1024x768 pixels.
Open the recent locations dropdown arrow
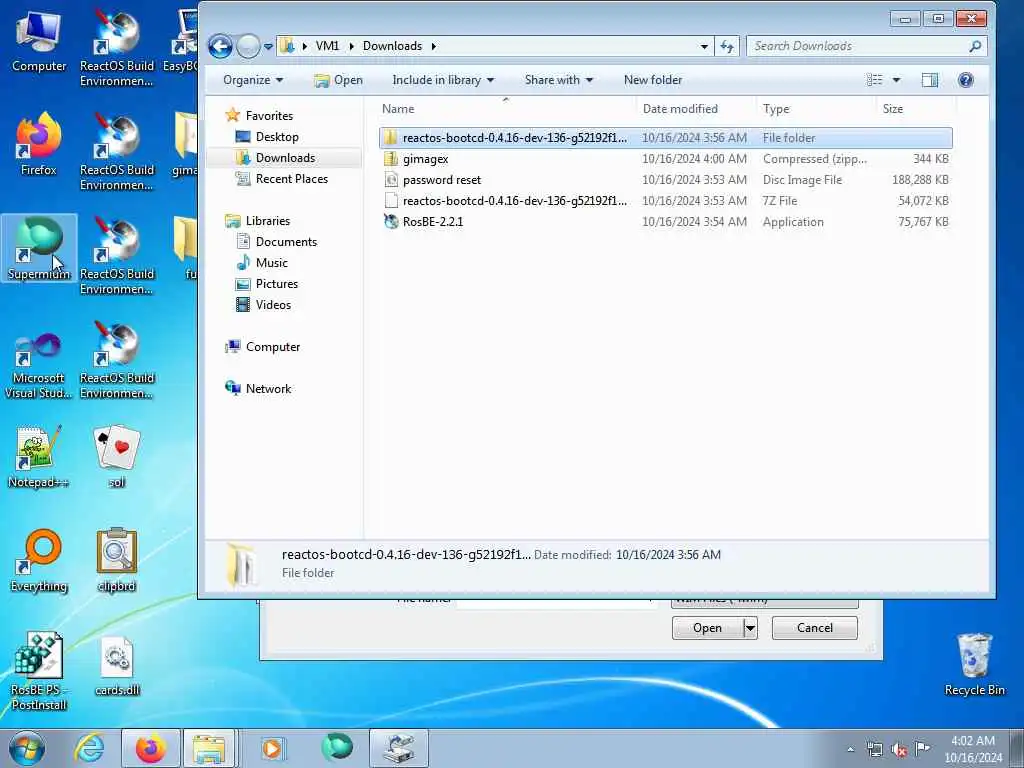pyautogui.click(x=268, y=47)
